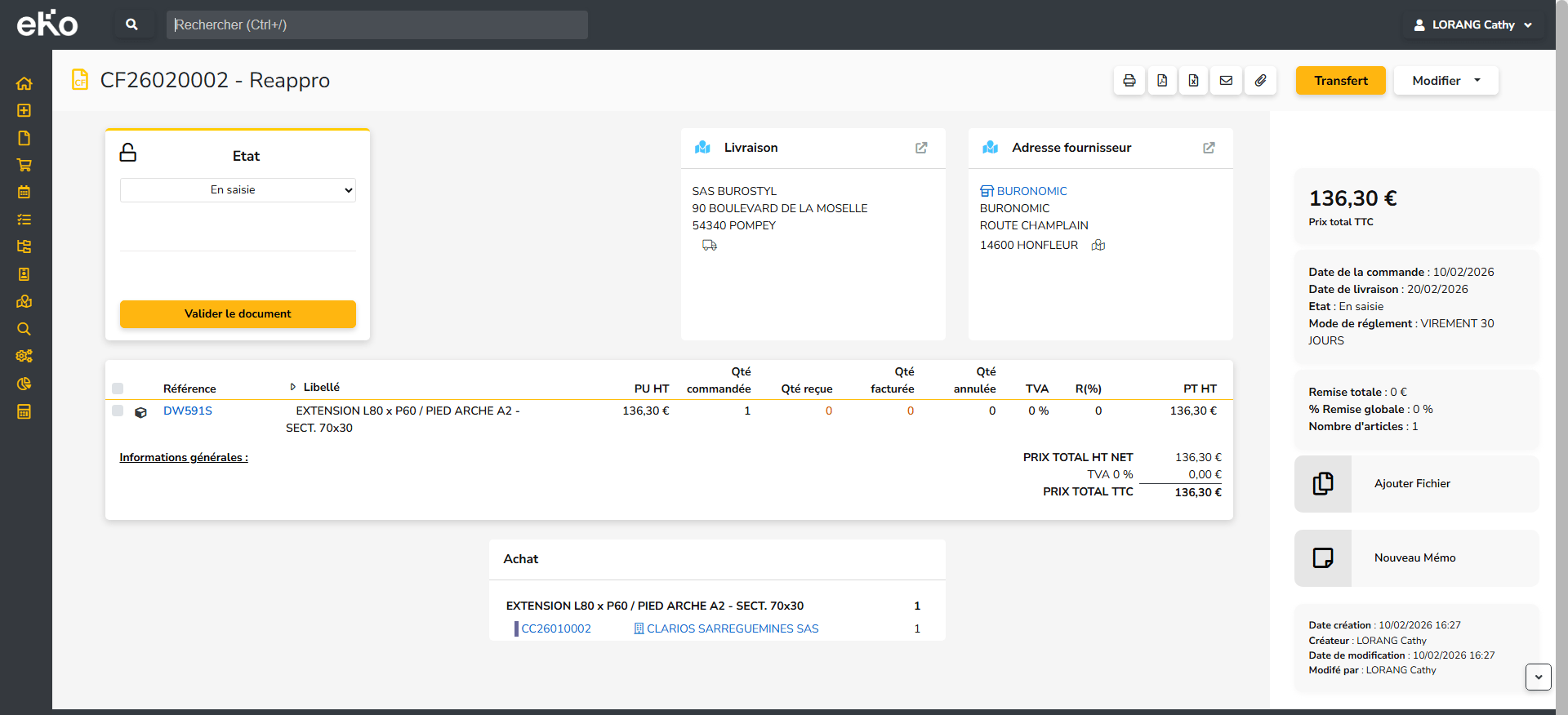Open the settings gears icon in the sidebar

pos(24,356)
